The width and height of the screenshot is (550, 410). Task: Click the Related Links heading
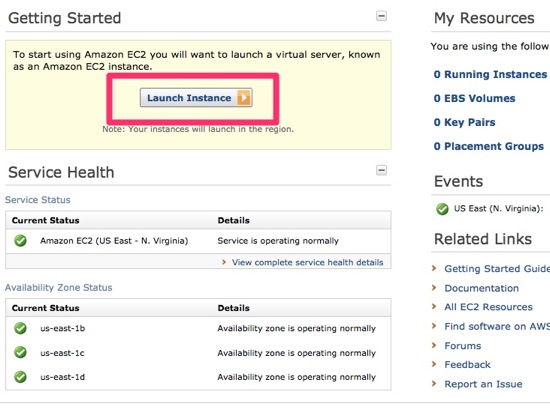click(483, 239)
